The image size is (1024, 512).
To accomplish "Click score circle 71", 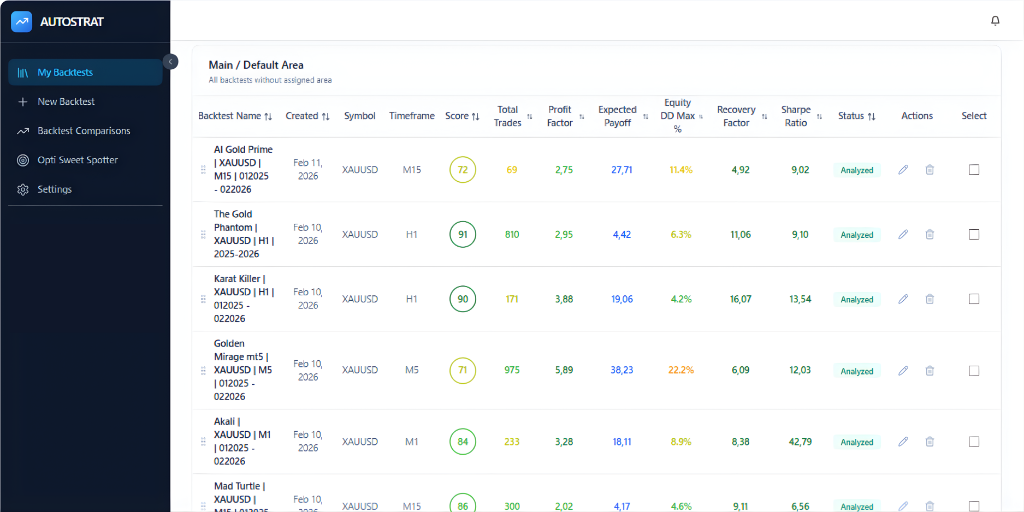I will coord(463,370).
